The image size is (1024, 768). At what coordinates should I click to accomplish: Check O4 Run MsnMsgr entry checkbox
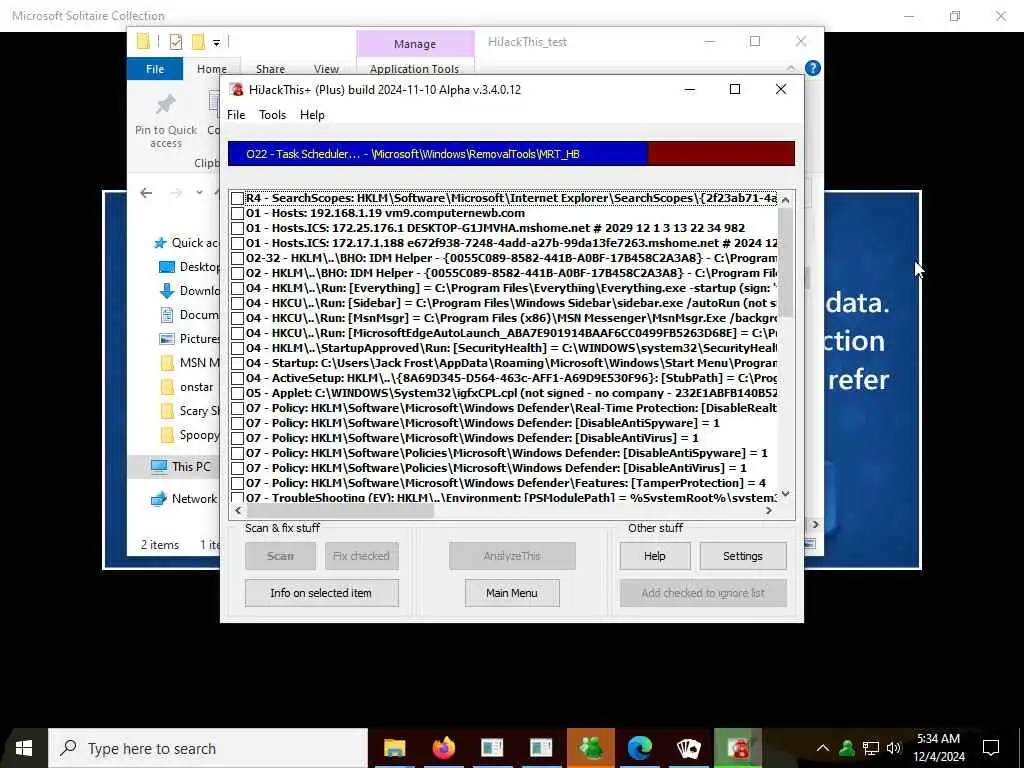click(x=237, y=318)
